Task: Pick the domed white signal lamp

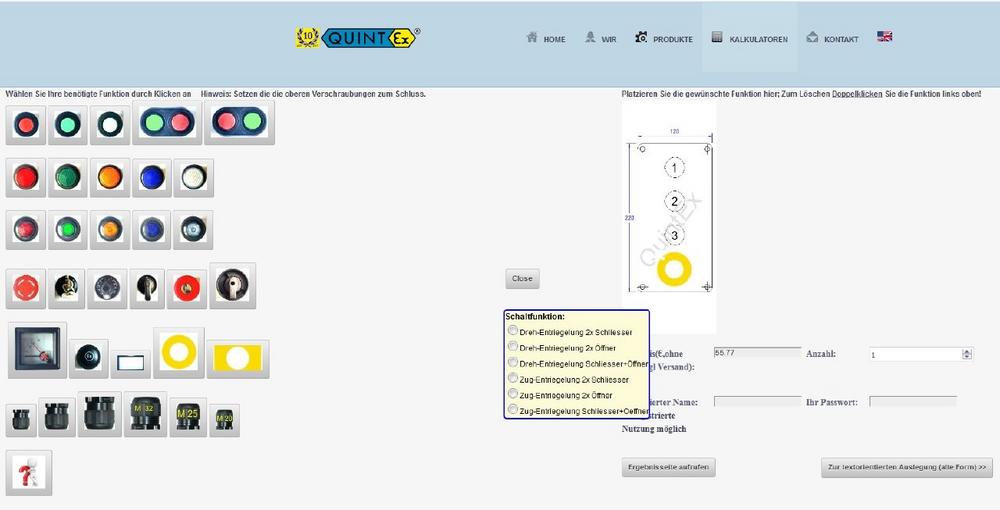Action: [x=193, y=178]
